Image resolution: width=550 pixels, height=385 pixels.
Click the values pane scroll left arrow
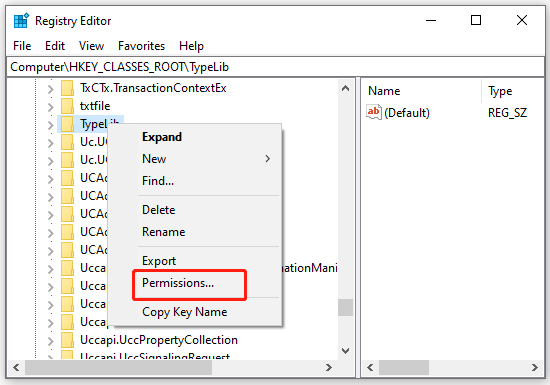(x=370, y=367)
